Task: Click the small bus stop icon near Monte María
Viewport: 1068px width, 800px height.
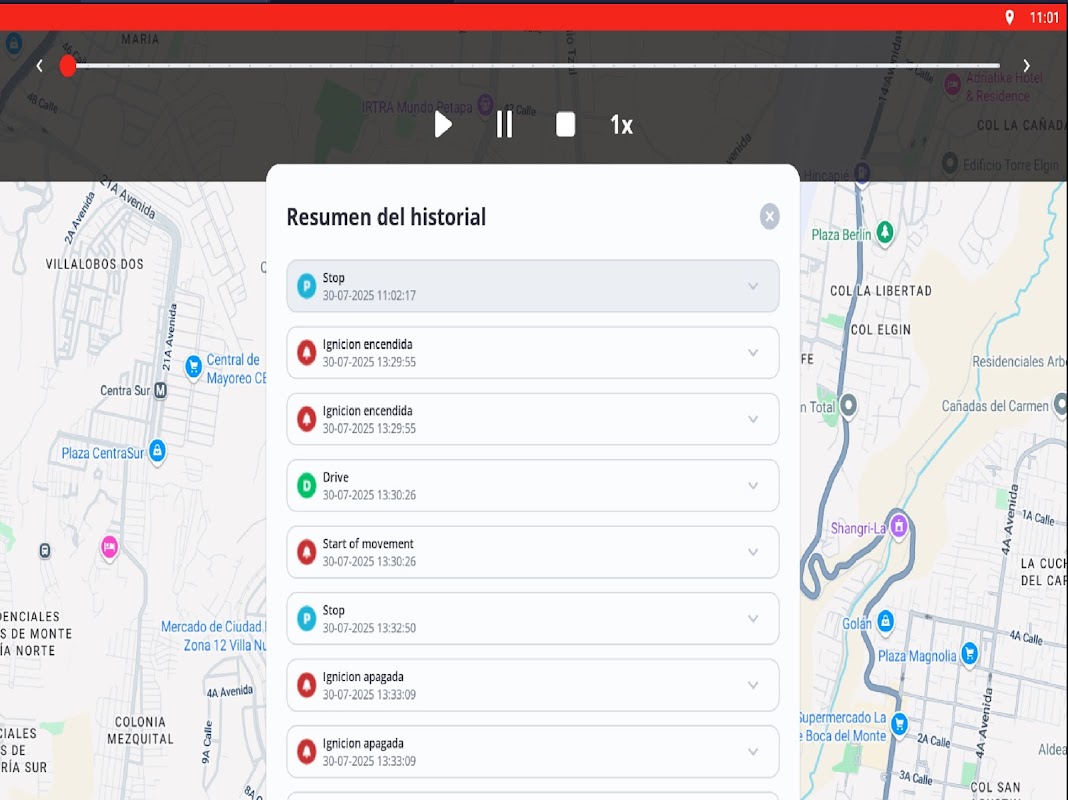Action: pos(45,551)
